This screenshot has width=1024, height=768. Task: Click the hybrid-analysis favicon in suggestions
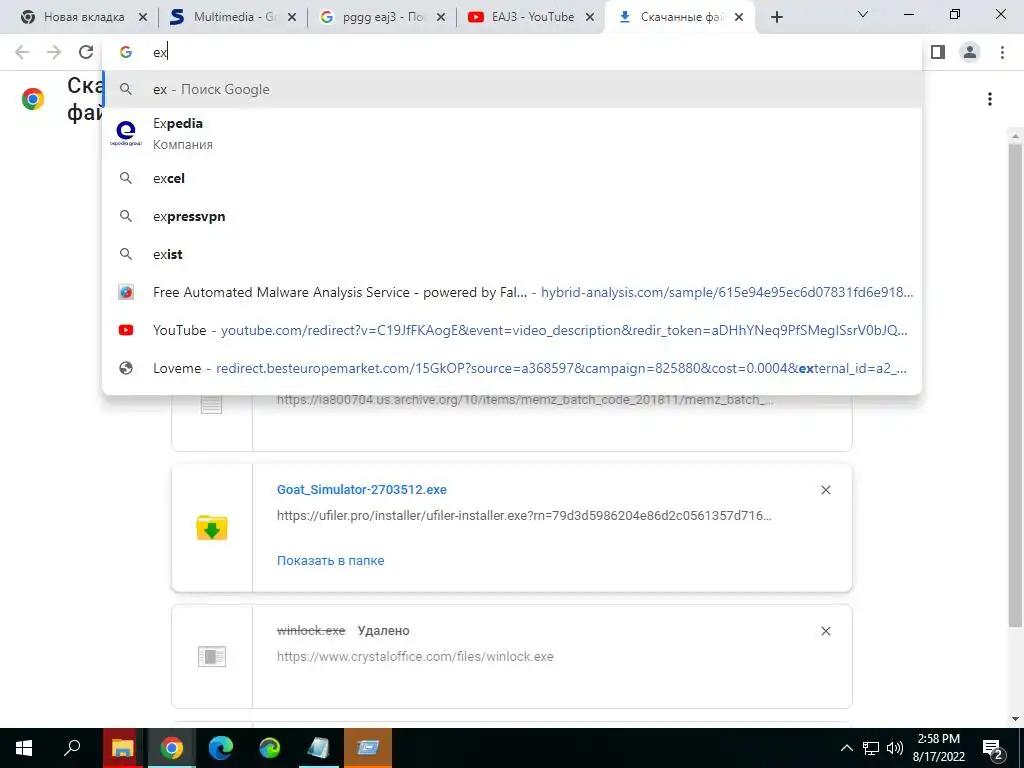[x=126, y=293]
